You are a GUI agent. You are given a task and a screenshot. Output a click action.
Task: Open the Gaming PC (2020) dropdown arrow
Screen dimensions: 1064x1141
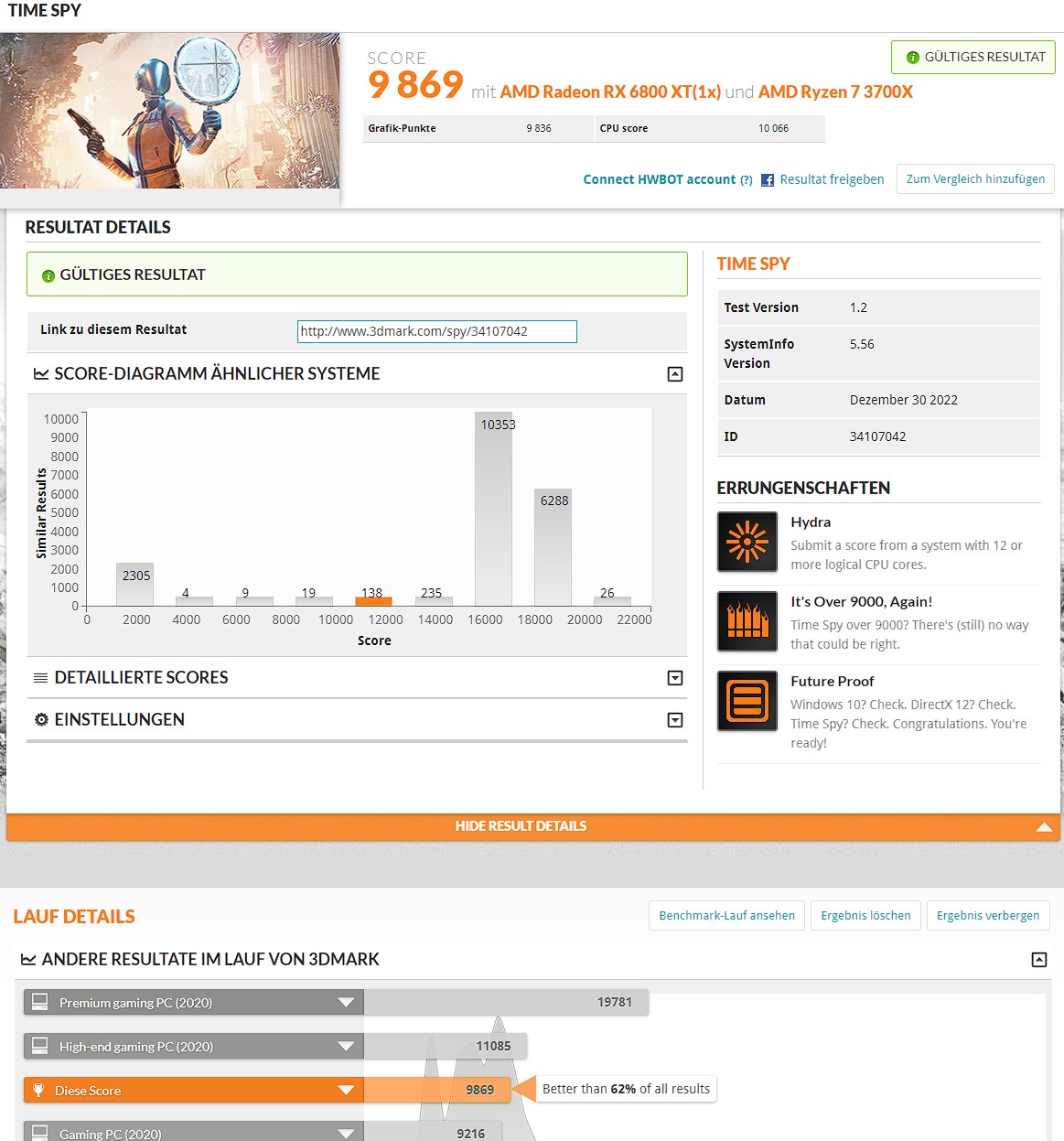346,1133
